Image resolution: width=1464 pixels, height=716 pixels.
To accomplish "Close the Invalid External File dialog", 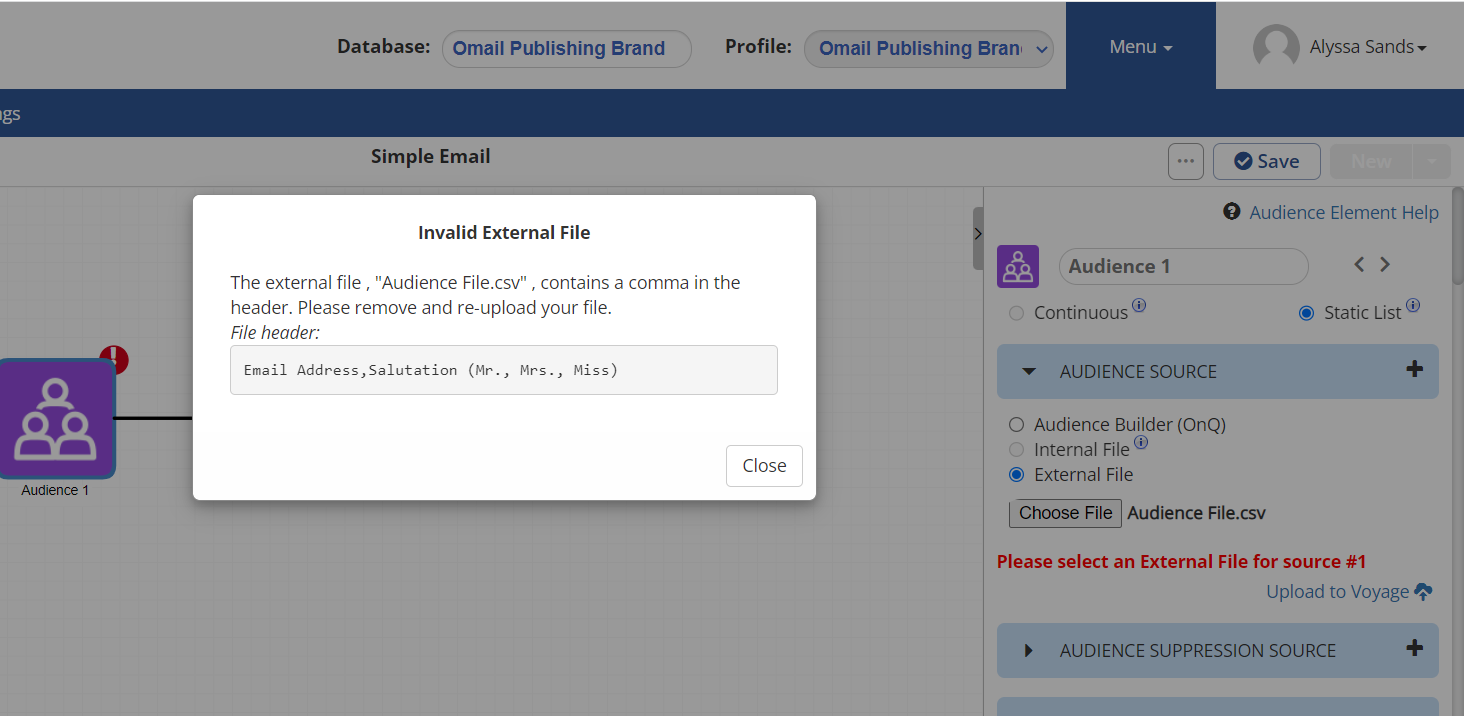I will tap(764, 466).
